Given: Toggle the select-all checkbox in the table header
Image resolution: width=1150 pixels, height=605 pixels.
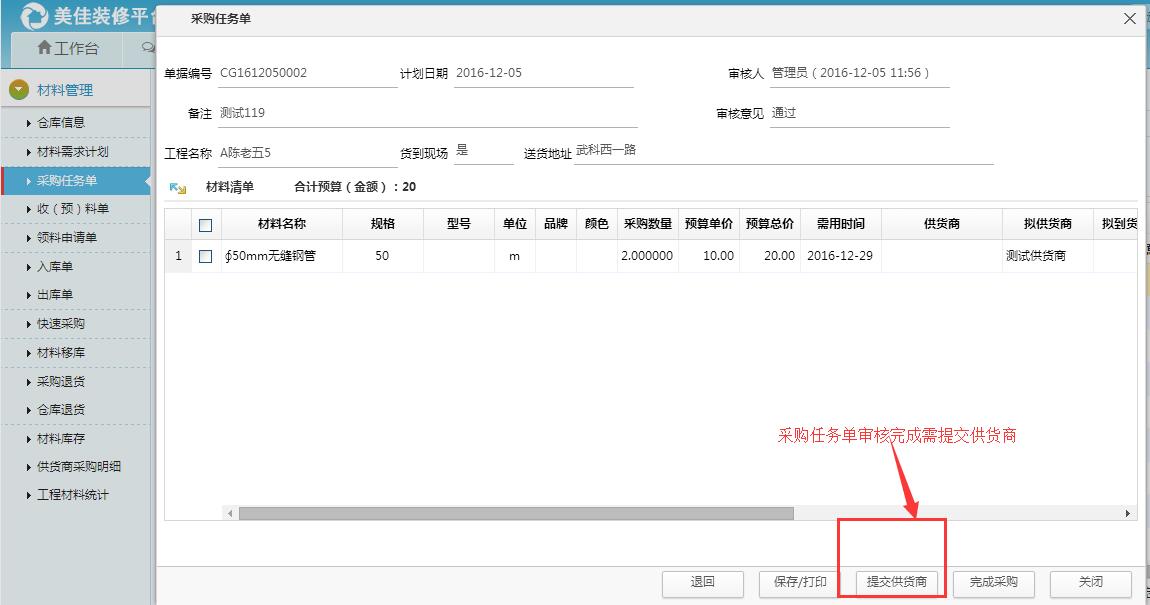Looking at the screenshot, I should tap(204, 223).
